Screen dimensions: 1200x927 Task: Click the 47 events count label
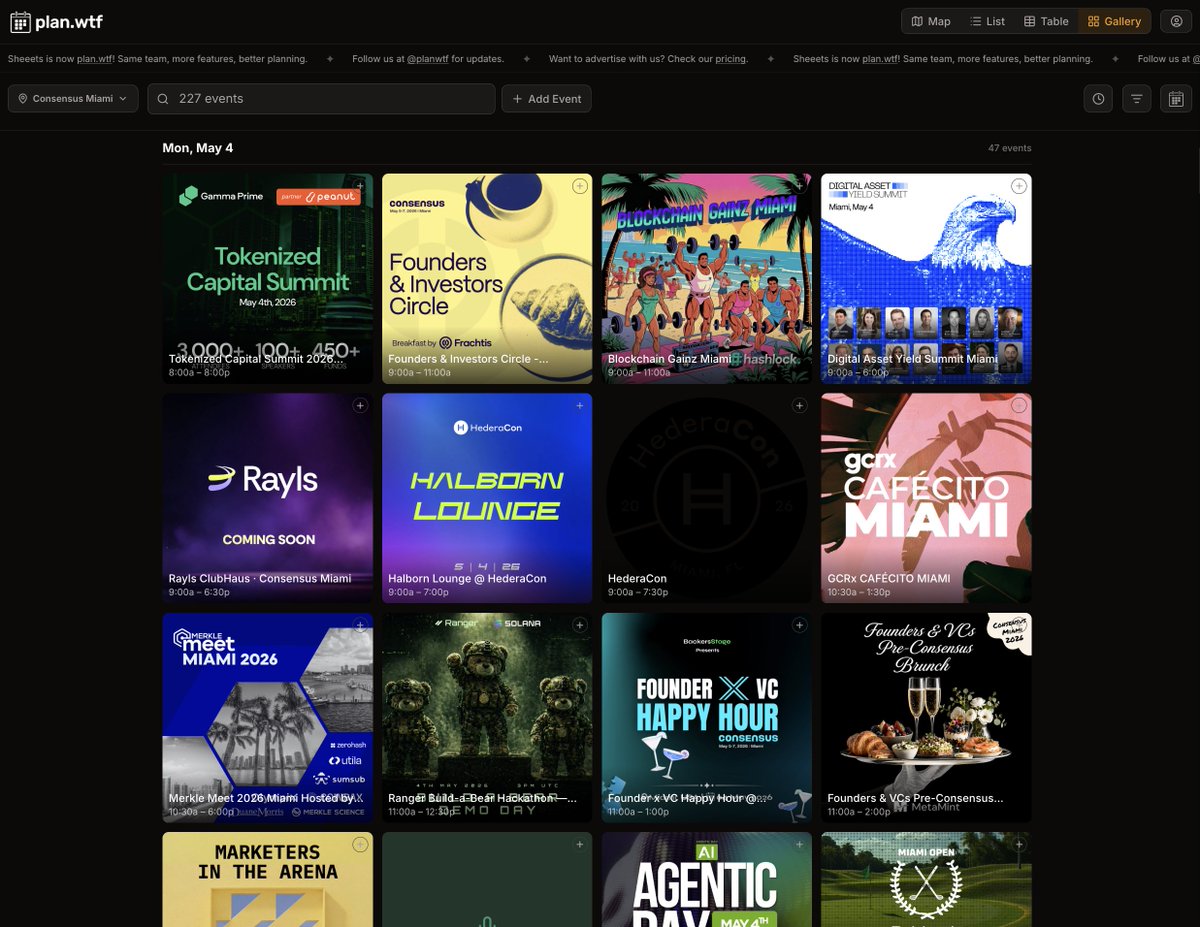click(x=1009, y=148)
